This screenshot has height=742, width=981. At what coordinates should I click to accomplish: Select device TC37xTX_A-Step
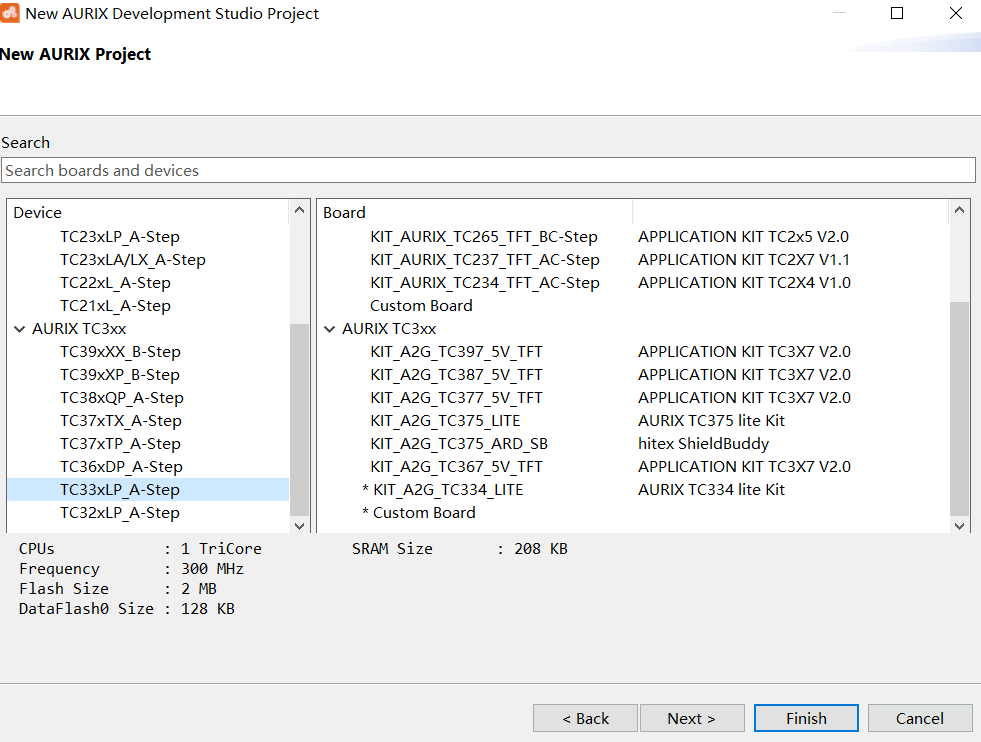121,421
